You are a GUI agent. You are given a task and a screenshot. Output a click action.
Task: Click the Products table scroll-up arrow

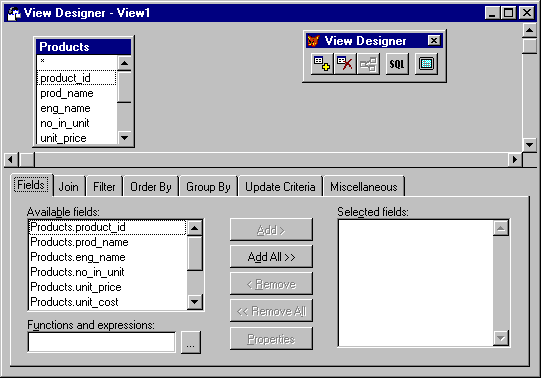pyautogui.click(x=124, y=63)
